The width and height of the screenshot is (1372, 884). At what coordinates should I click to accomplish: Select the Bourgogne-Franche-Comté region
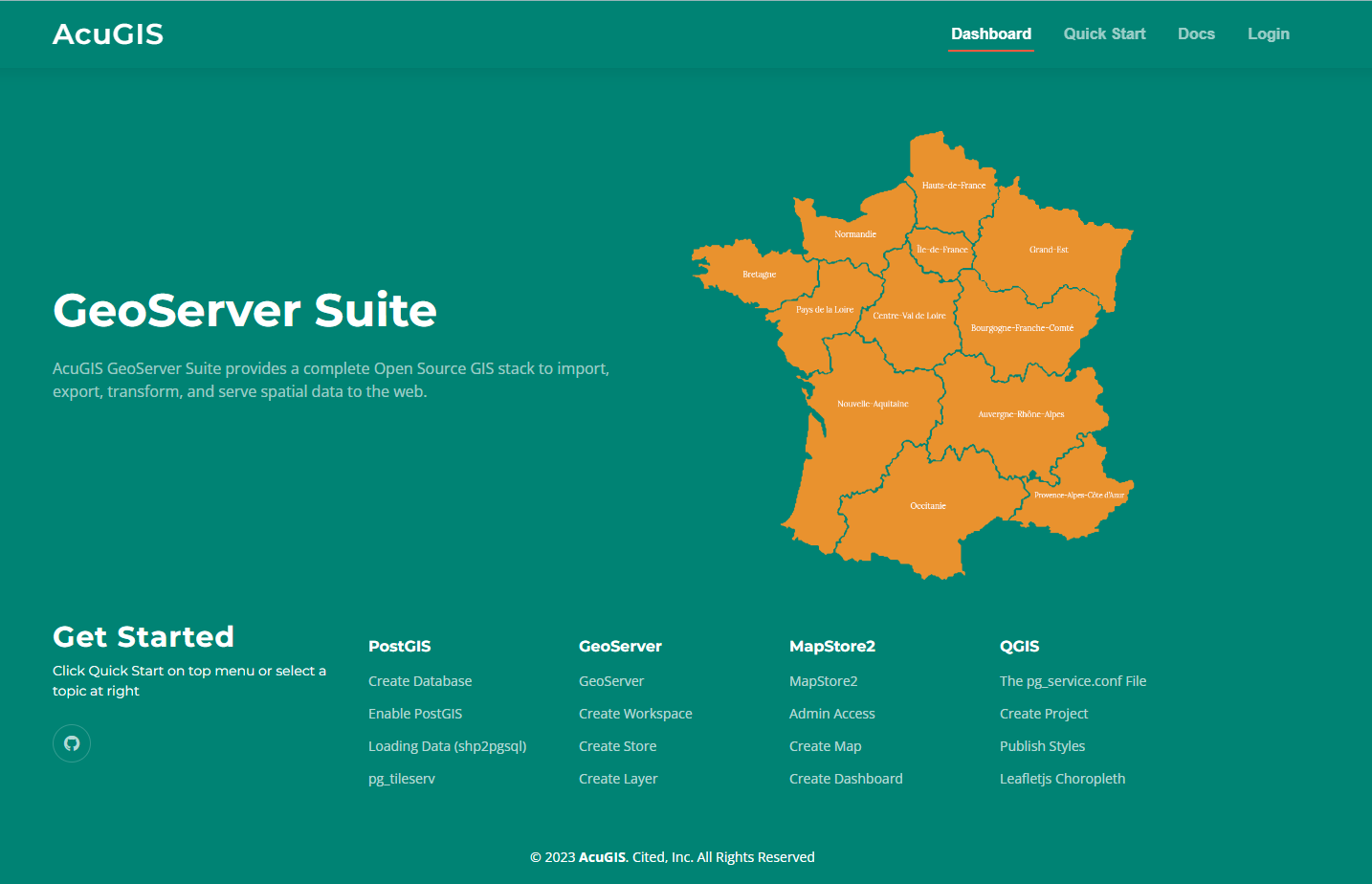tap(1022, 327)
